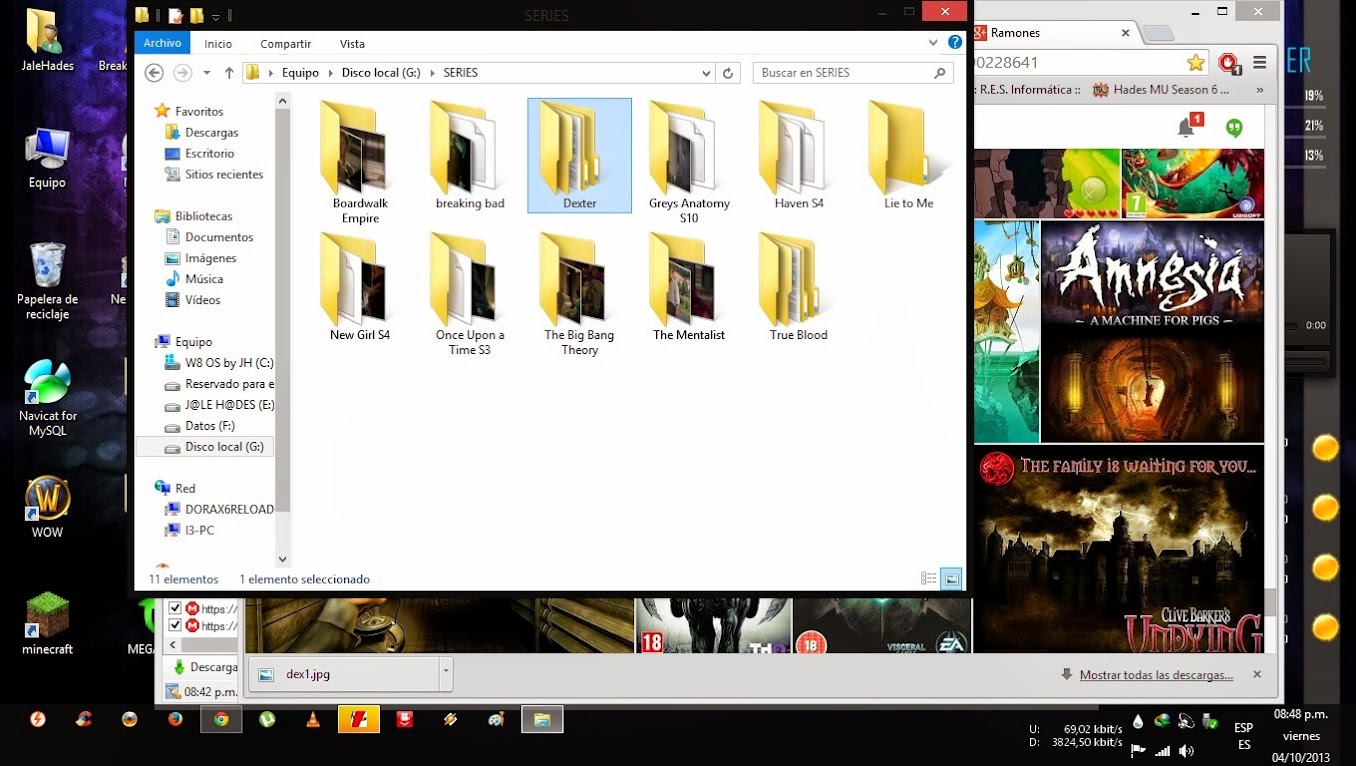Image resolution: width=1356 pixels, height=766 pixels.
Task: Select Documentos under Bibliotecas
Action: coord(219,237)
